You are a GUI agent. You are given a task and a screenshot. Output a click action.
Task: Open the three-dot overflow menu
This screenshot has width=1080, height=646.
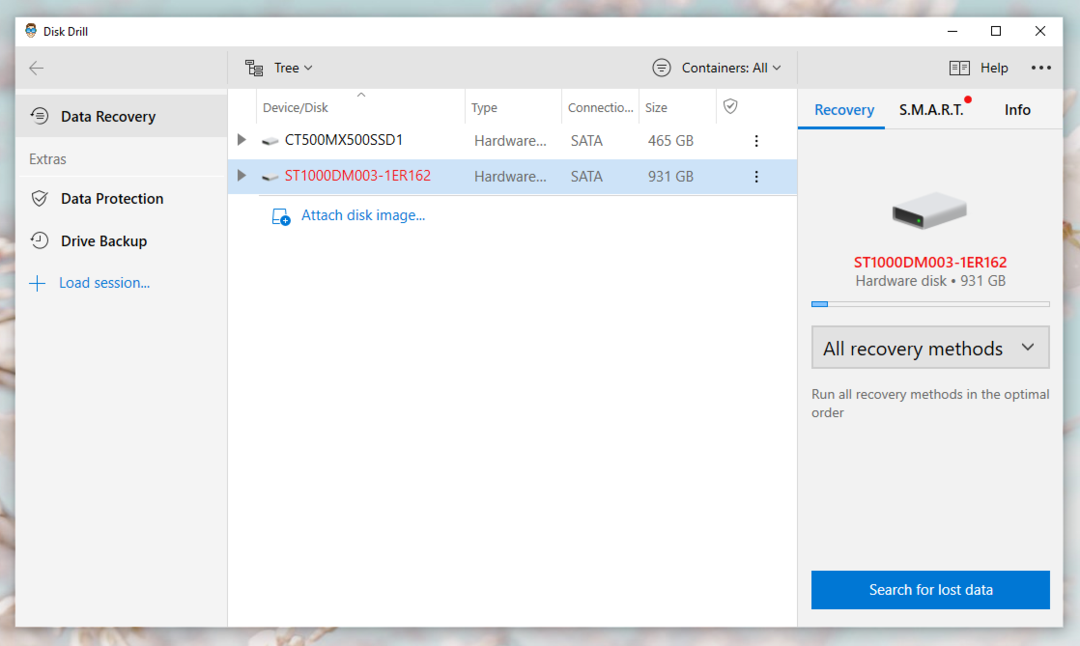[1041, 67]
